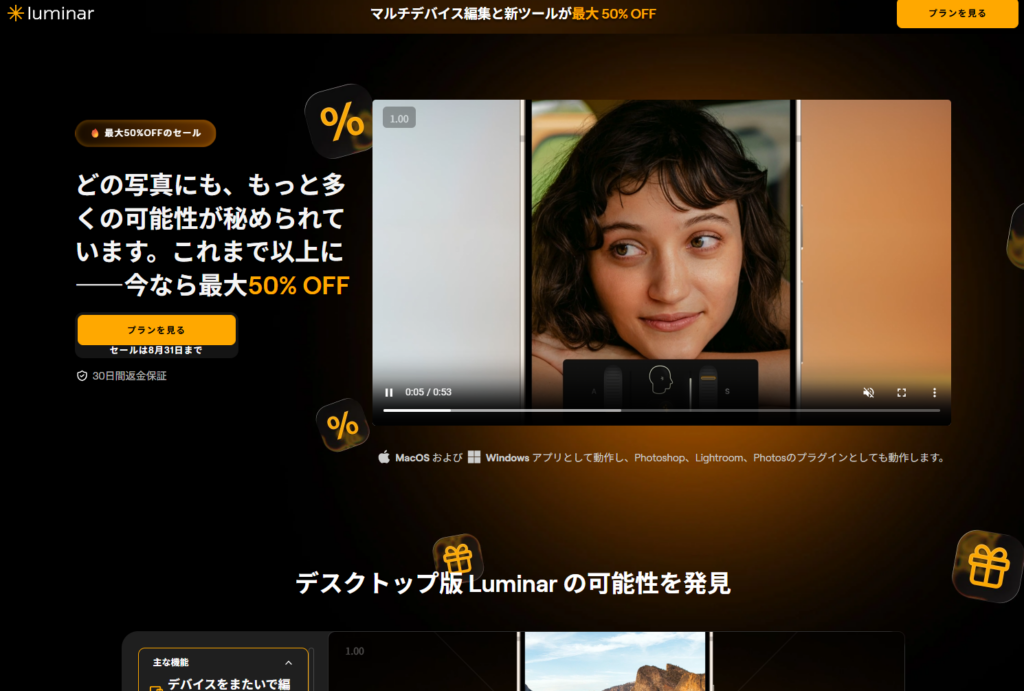Click the landscape preview thumbnail below heading
The width and height of the screenshot is (1024, 691).
tap(615, 661)
